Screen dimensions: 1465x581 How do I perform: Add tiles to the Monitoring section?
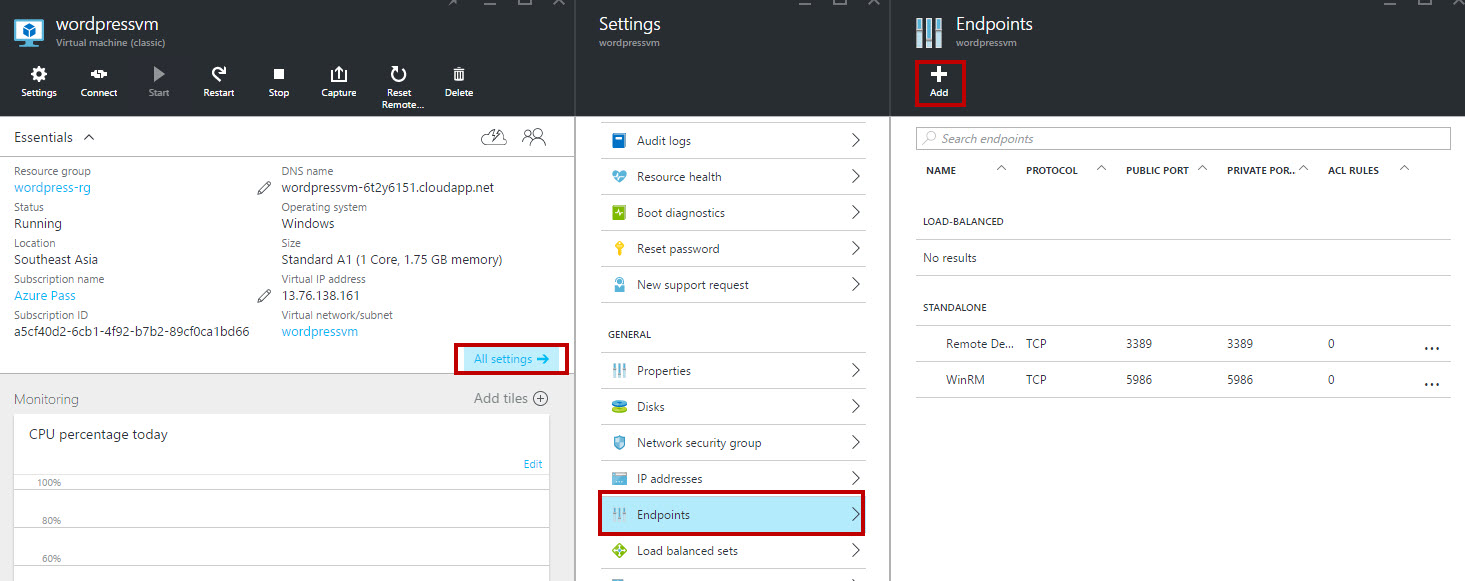coord(511,398)
